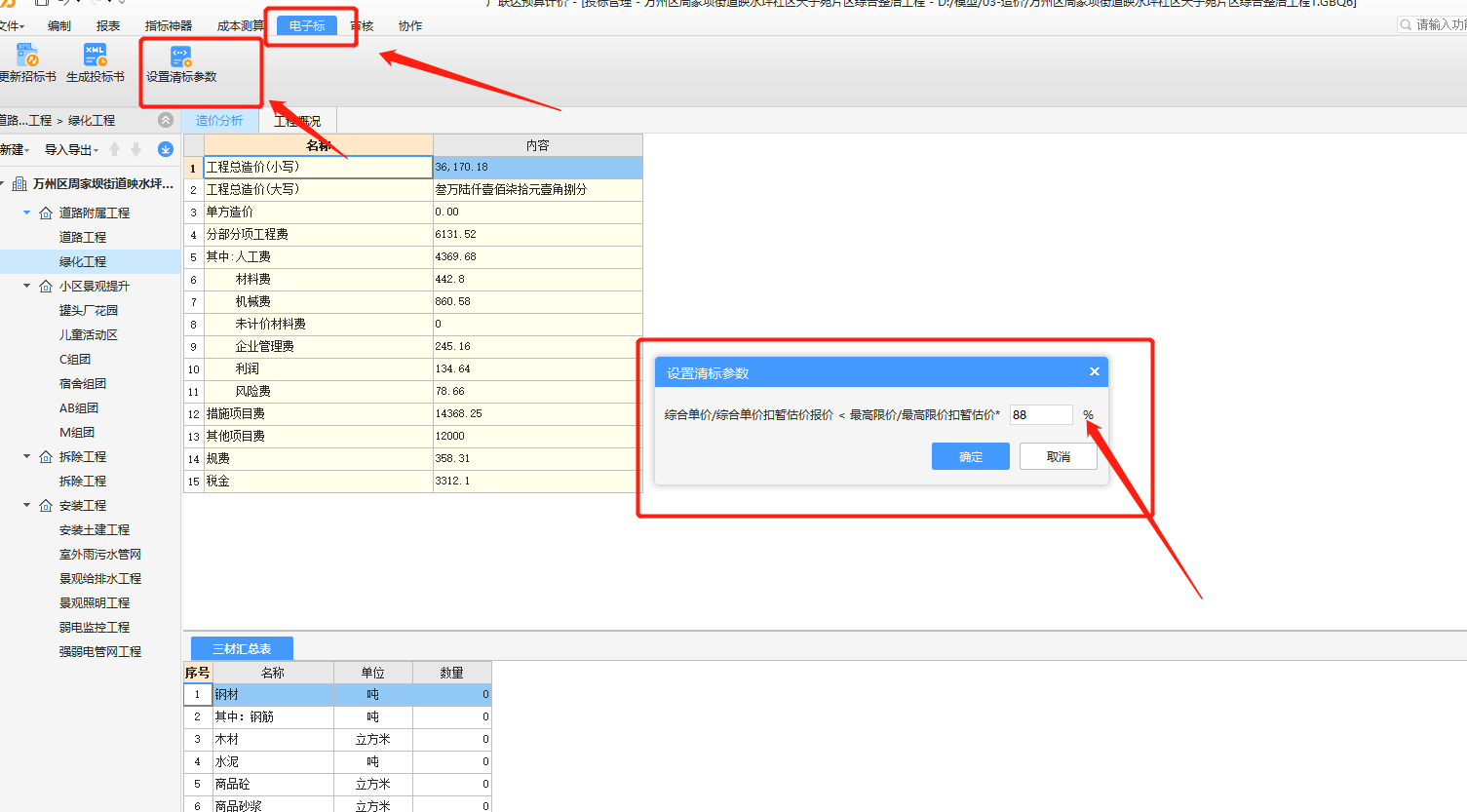Select 安装土建工程 in the tree
This screenshot has height=812, width=1467.
coord(95,529)
